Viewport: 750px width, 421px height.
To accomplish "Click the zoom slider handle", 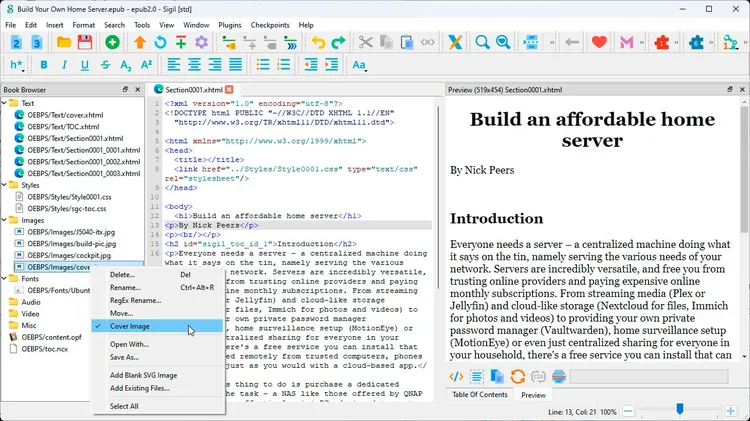I will click(x=680, y=409).
